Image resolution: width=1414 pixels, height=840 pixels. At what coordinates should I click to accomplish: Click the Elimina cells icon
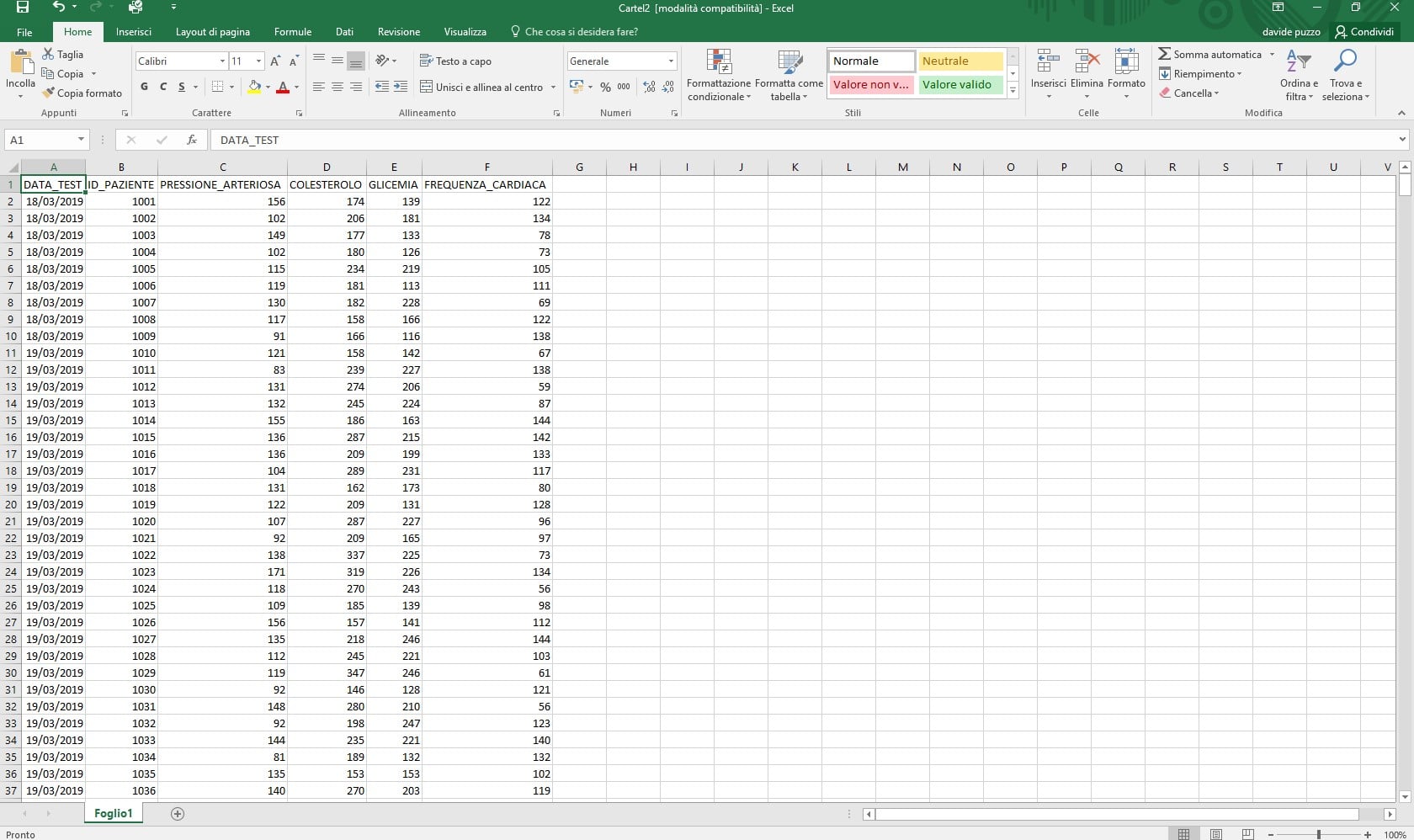(x=1087, y=61)
